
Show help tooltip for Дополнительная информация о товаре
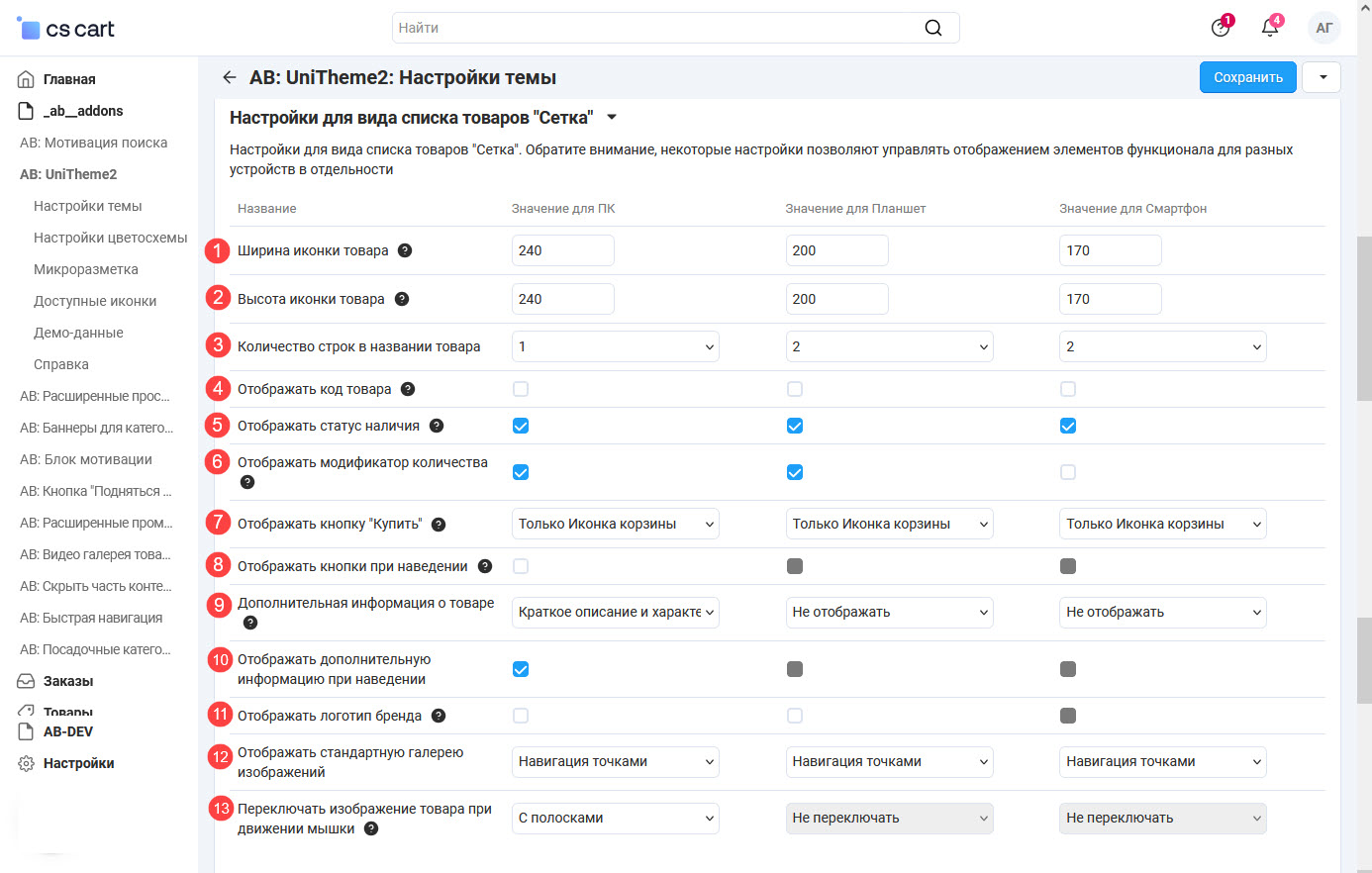(250, 623)
